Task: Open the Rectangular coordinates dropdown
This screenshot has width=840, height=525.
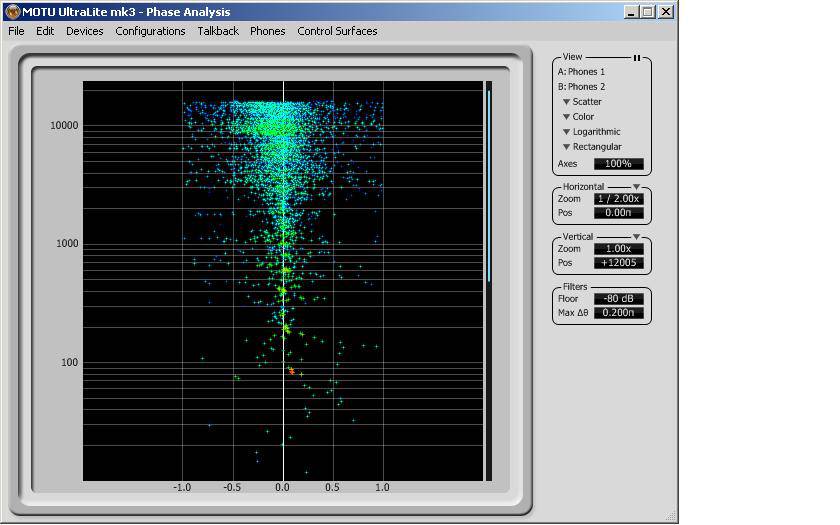Action: coord(592,147)
